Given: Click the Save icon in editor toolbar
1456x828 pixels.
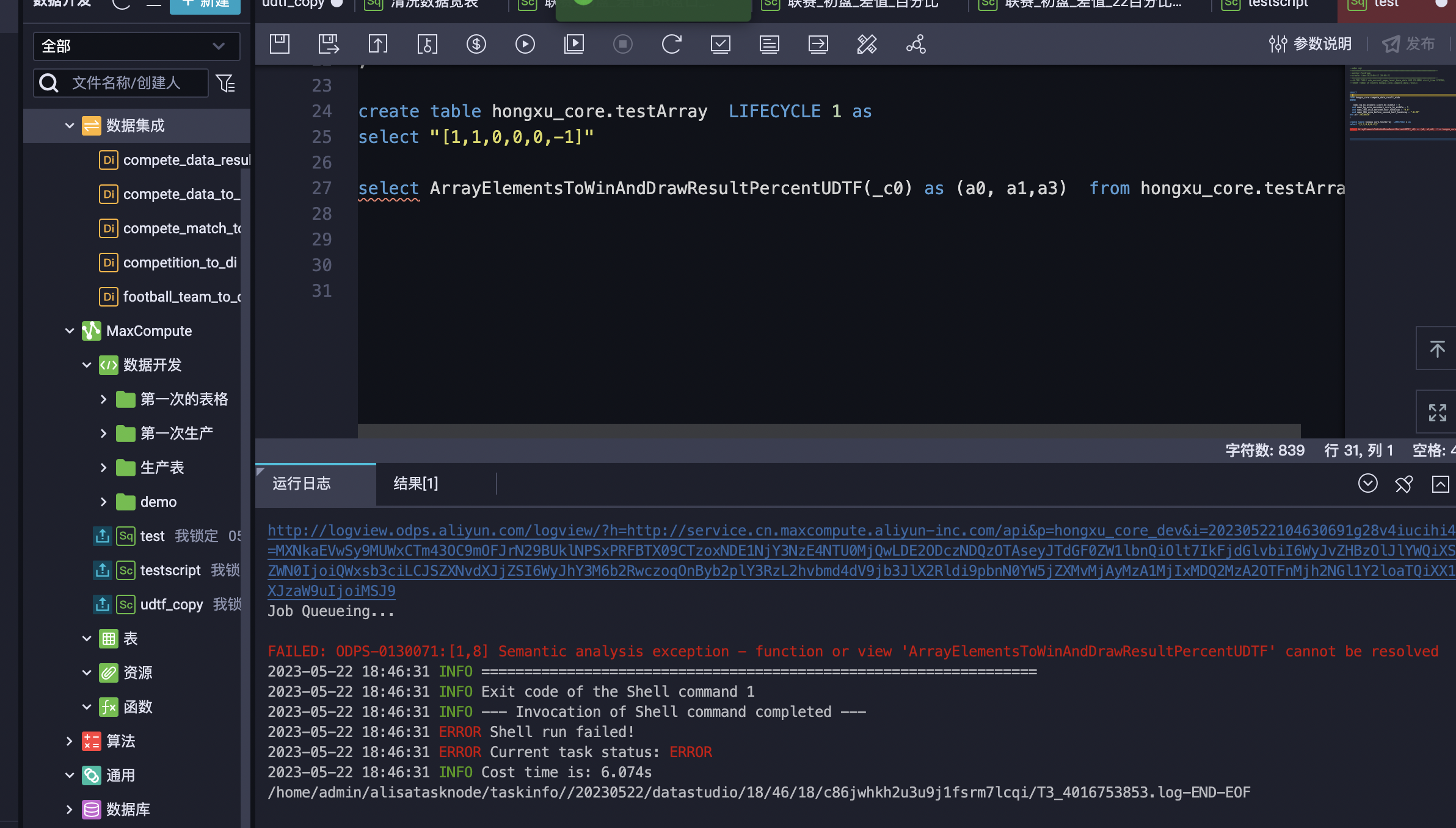Looking at the screenshot, I should coord(280,44).
